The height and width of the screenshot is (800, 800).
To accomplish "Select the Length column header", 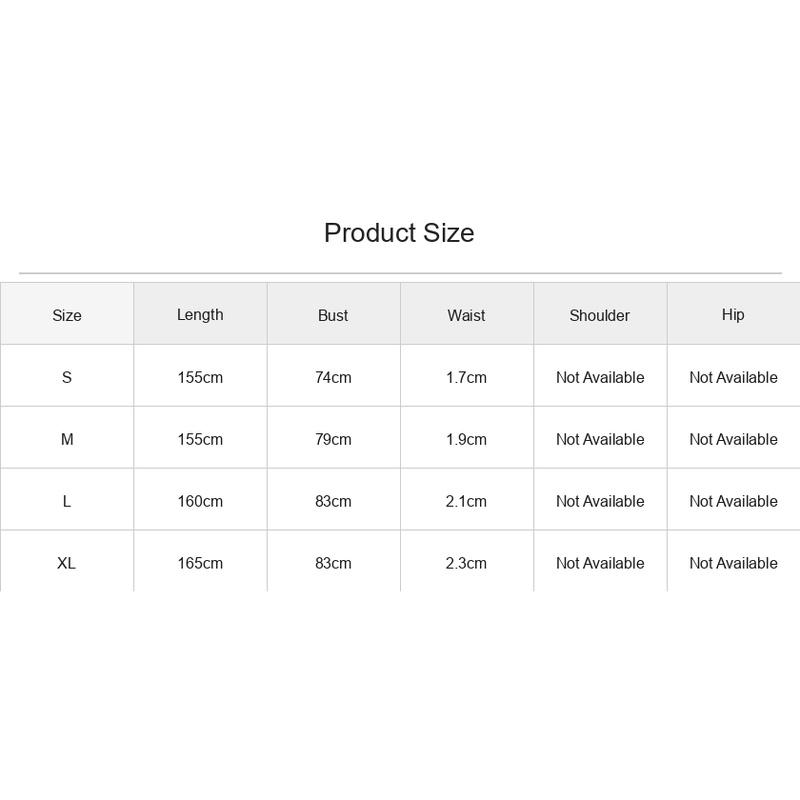I will click(200, 315).
